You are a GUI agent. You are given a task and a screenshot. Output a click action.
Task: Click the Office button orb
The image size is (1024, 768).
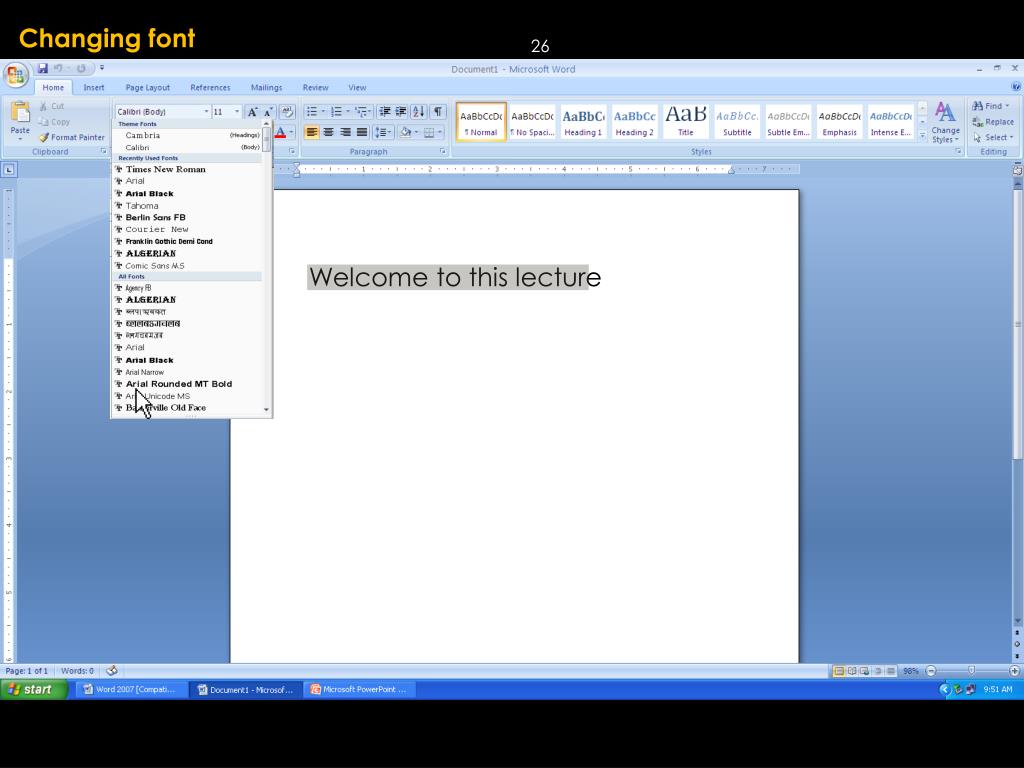[x=16, y=76]
